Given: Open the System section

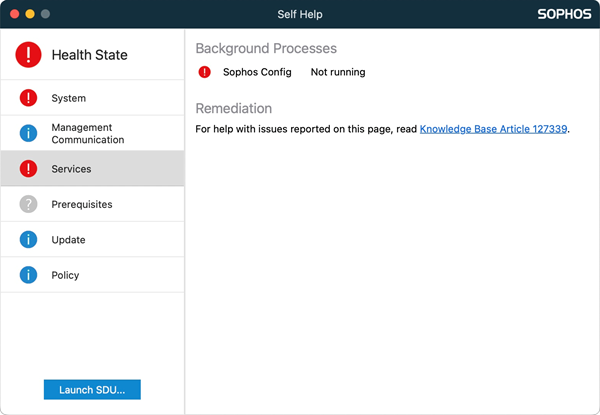Looking at the screenshot, I should [x=92, y=98].
